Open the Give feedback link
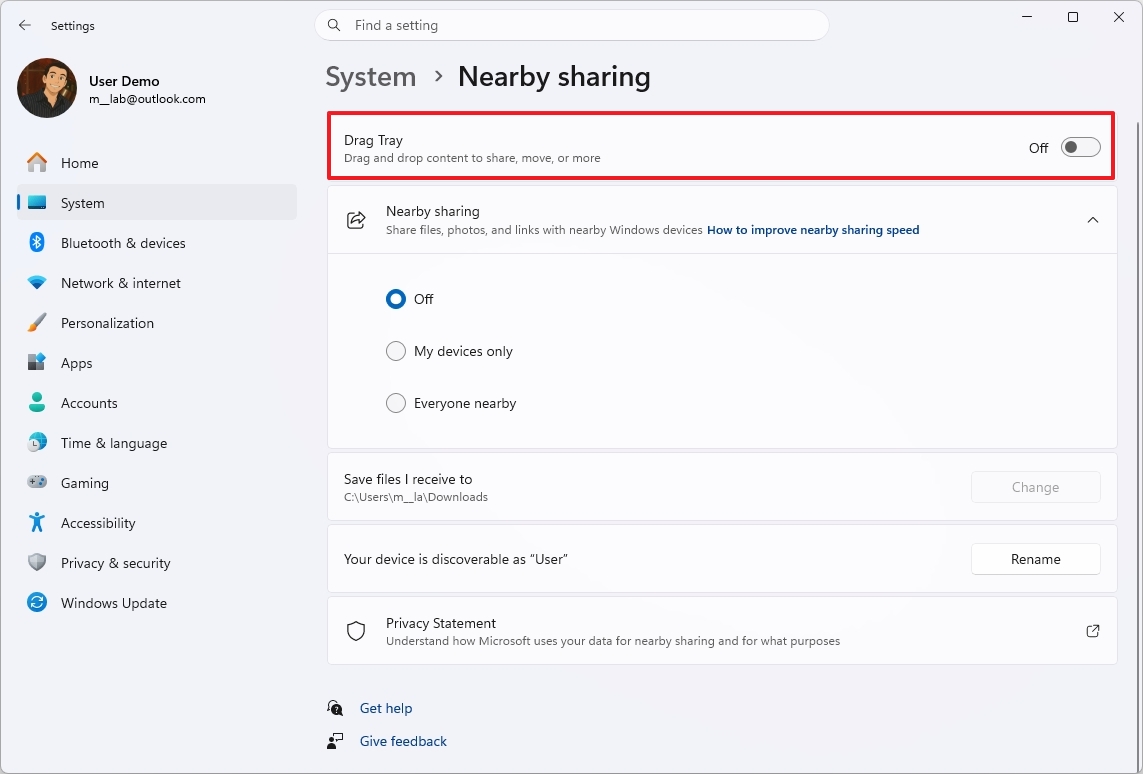 point(402,741)
